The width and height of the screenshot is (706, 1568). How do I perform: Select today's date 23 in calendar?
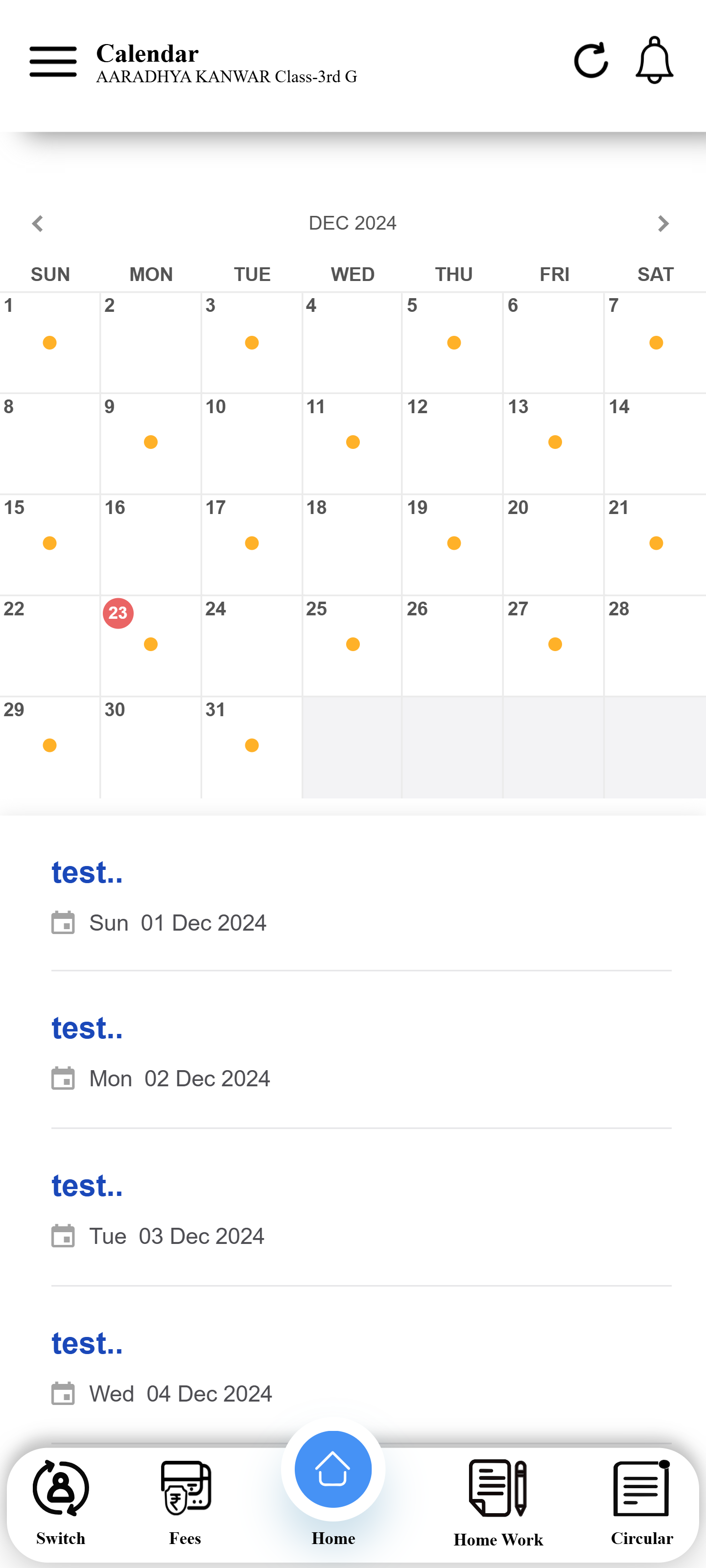(x=118, y=613)
